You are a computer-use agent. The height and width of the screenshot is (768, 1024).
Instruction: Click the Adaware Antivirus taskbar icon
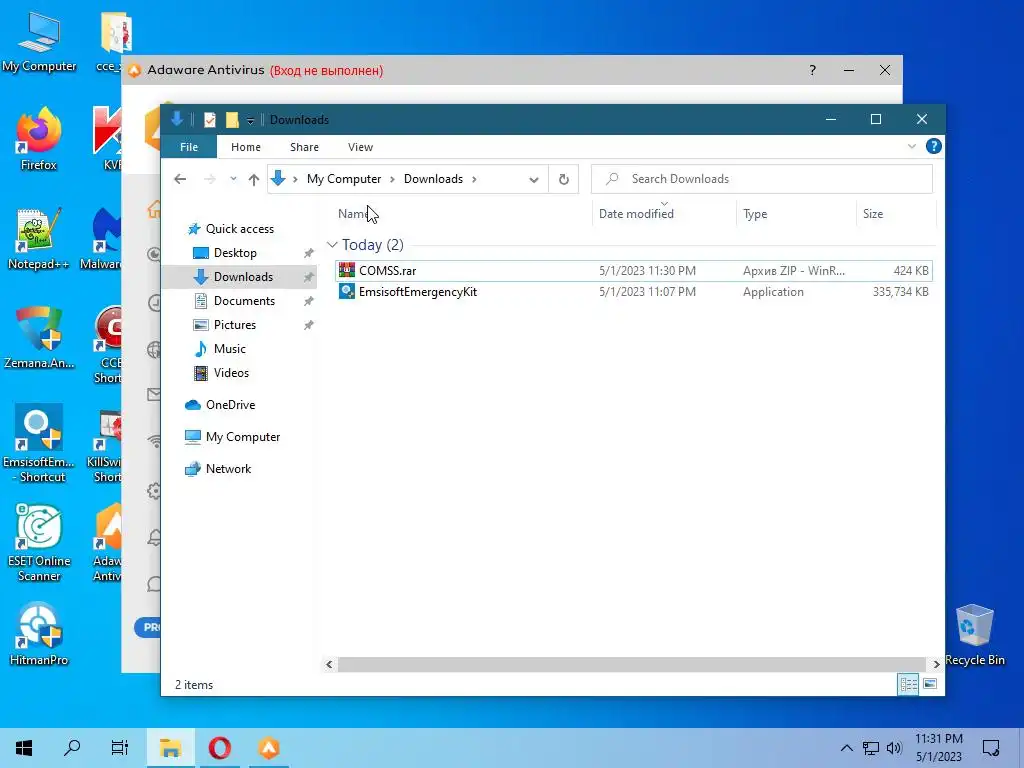point(268,748)
